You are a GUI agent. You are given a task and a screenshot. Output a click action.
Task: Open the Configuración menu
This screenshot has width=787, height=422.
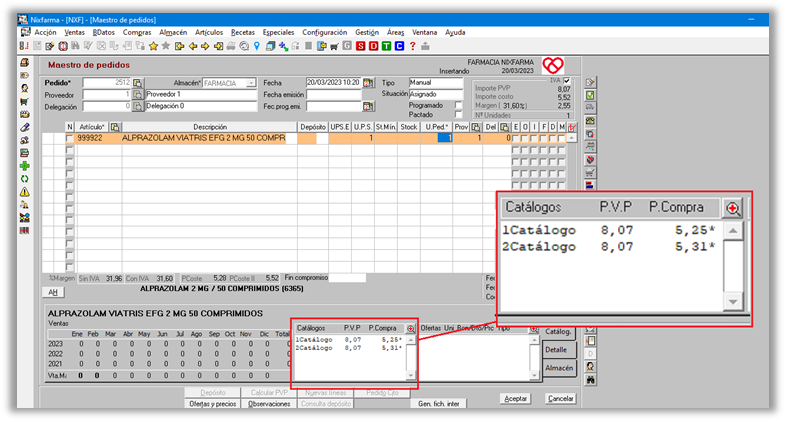point(324,32)
